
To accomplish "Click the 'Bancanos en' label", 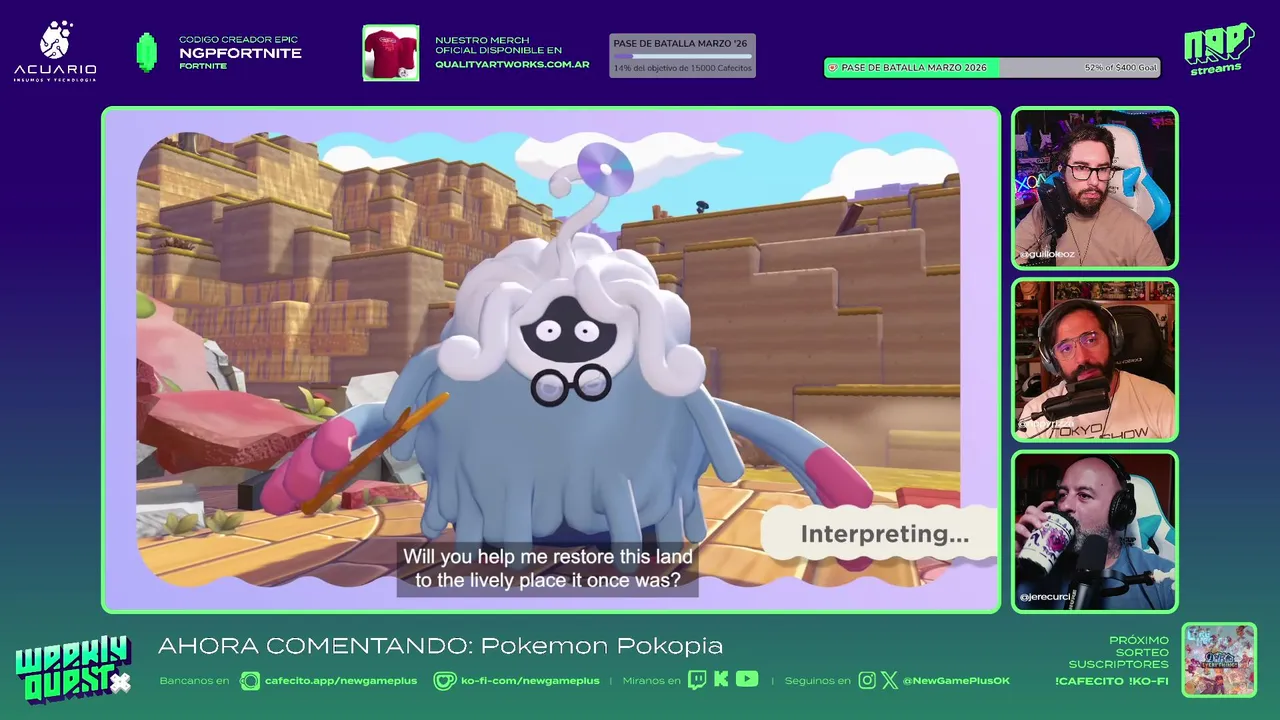I will [194, 681].
